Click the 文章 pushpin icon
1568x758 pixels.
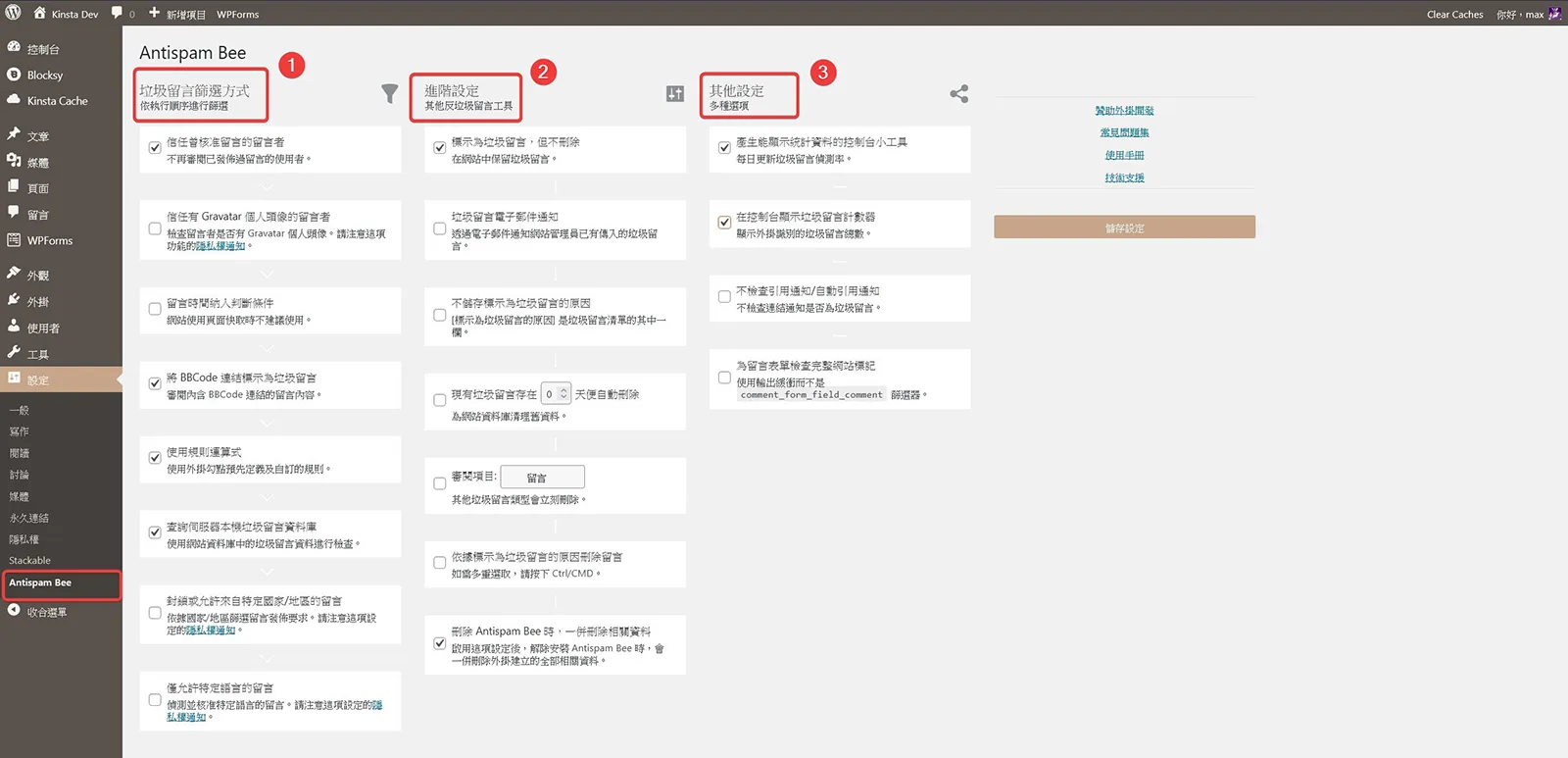[x=14, y=135]
